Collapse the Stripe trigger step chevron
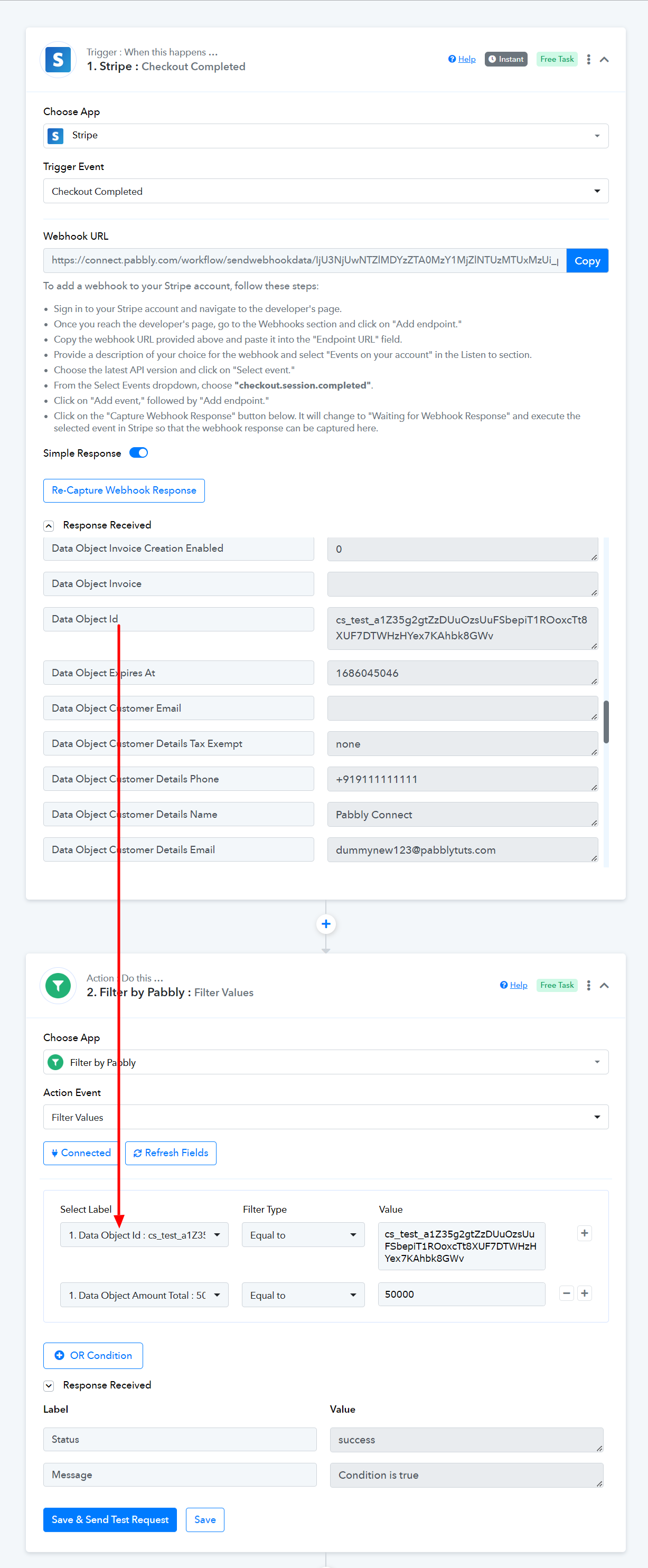The height and width of the screenshot is (1568, 648). click(604, 59)
